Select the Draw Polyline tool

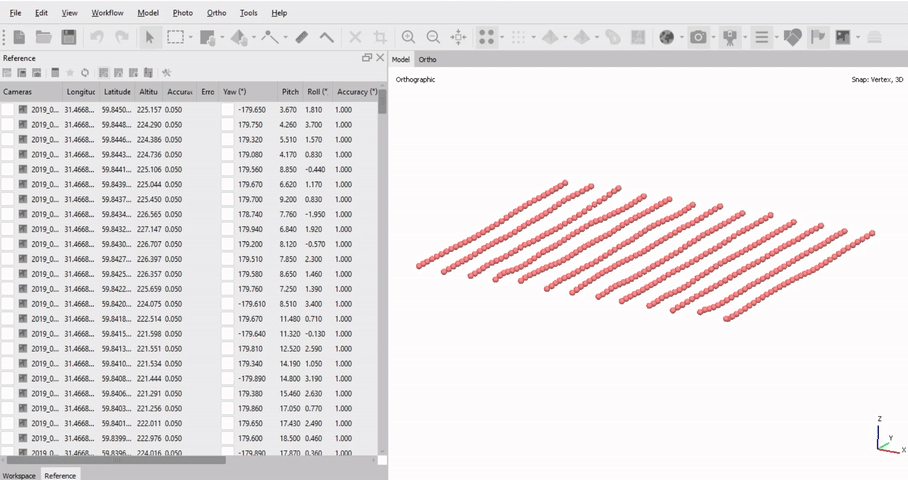pos(270,37)
